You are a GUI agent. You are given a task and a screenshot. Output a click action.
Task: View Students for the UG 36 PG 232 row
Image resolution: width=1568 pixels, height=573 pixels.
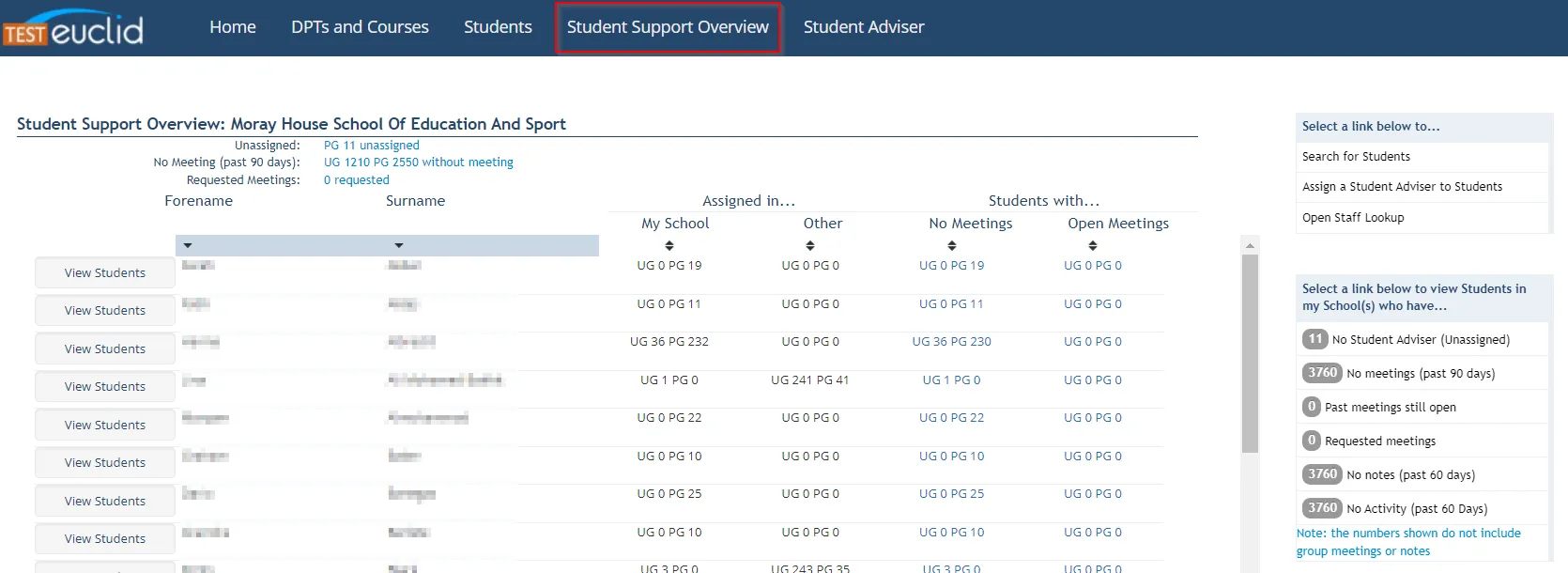click(105, 349)
